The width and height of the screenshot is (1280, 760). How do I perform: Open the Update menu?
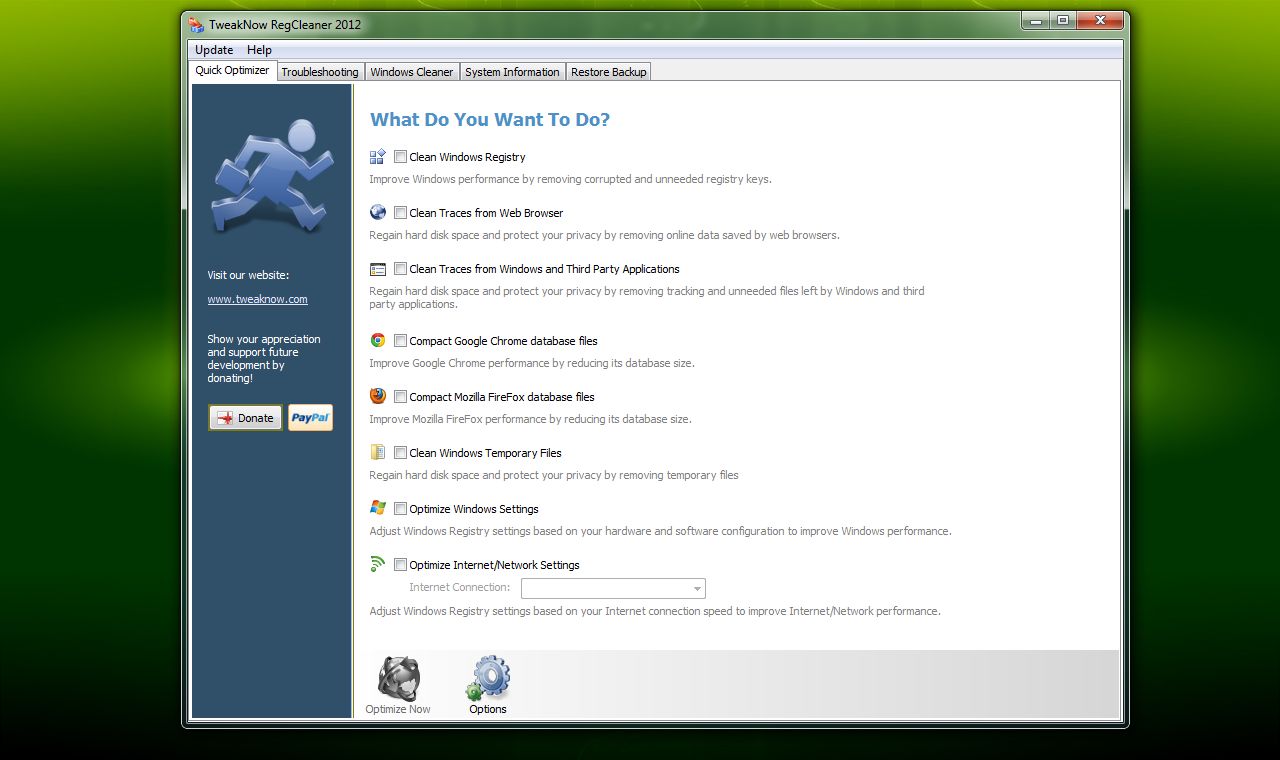pos(213,49)
